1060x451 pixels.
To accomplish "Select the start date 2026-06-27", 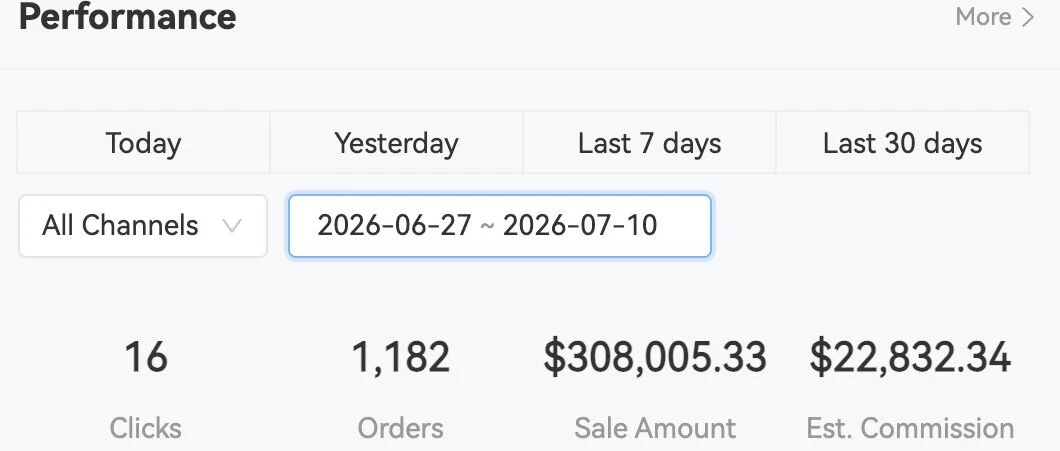I will coord(394,225).
